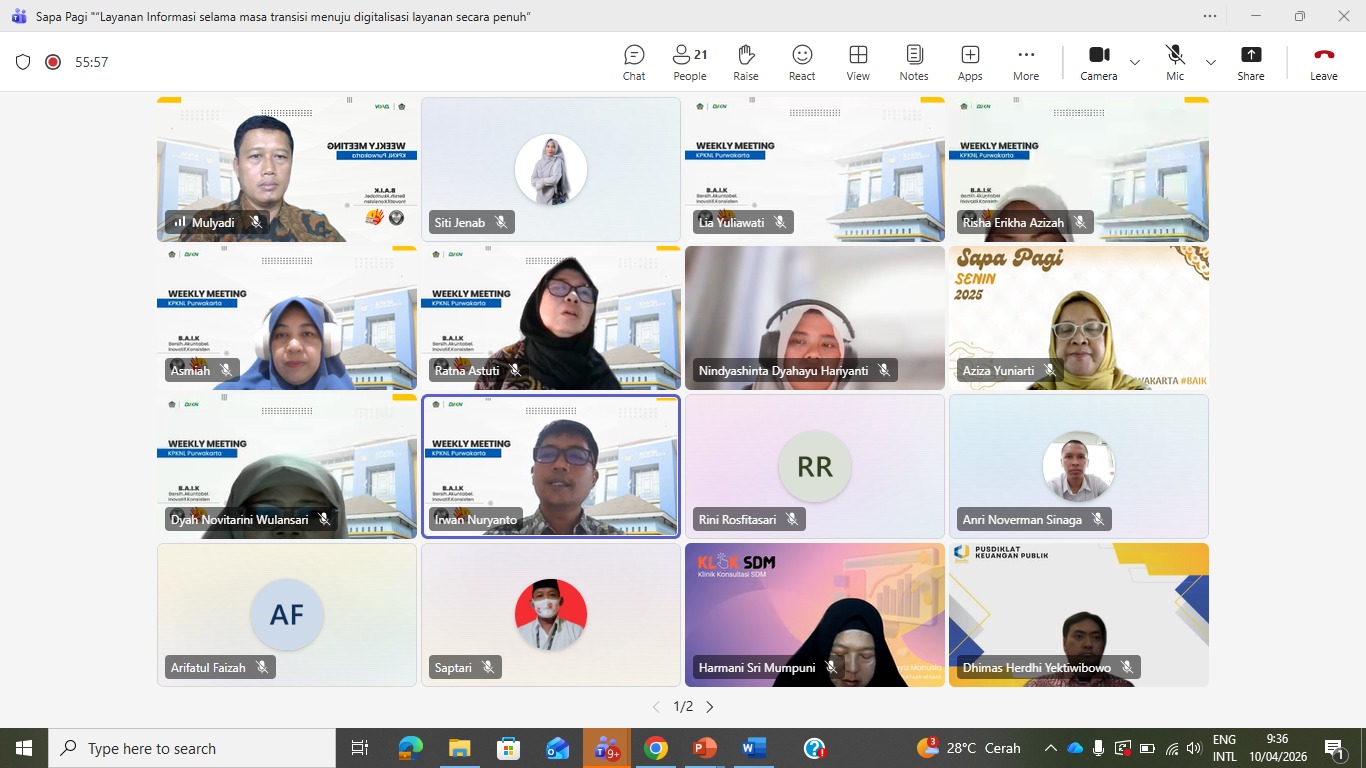Screen dimensions: 1366x768
Task: Click Share screen icon
Action: (x=1251, y=62)
